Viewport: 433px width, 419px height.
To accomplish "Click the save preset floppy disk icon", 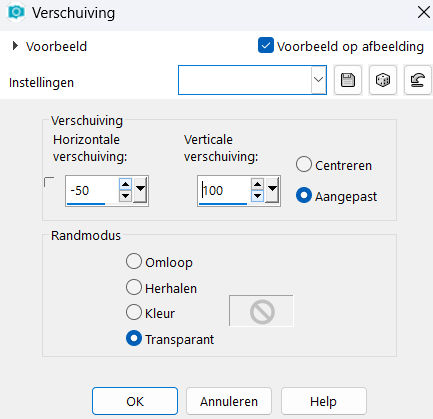I will (x=348, y=80).
